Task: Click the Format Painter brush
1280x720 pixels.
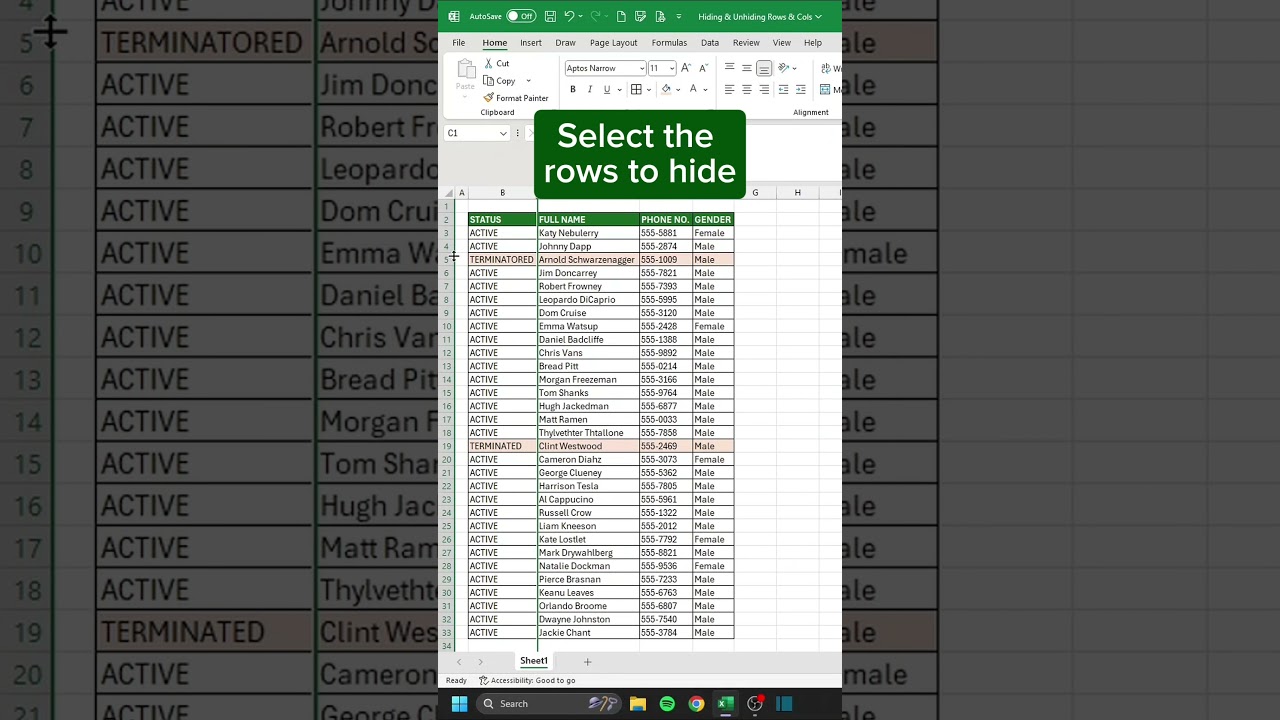Action: point(489,98)
